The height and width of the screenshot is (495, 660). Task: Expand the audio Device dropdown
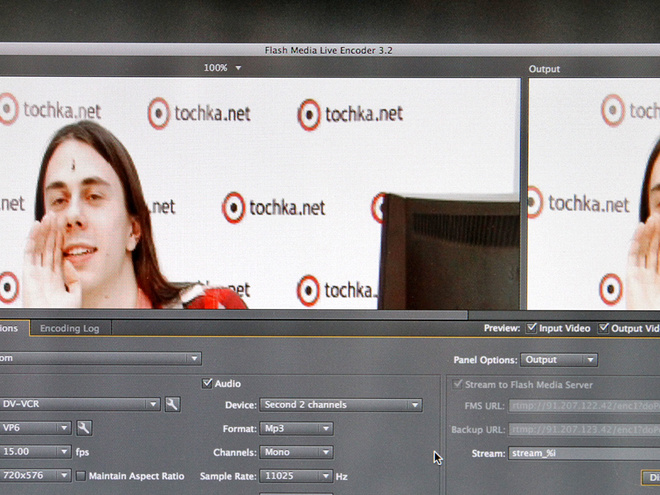coord(340,405)
